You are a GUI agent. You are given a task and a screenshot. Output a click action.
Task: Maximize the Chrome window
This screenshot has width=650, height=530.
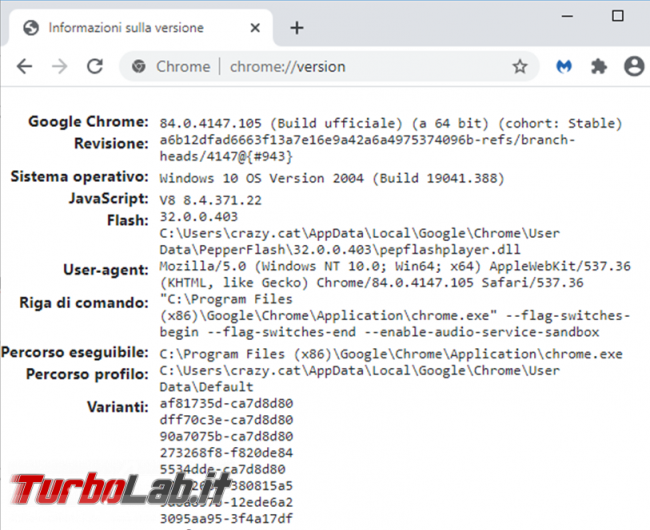coord(618,16)
